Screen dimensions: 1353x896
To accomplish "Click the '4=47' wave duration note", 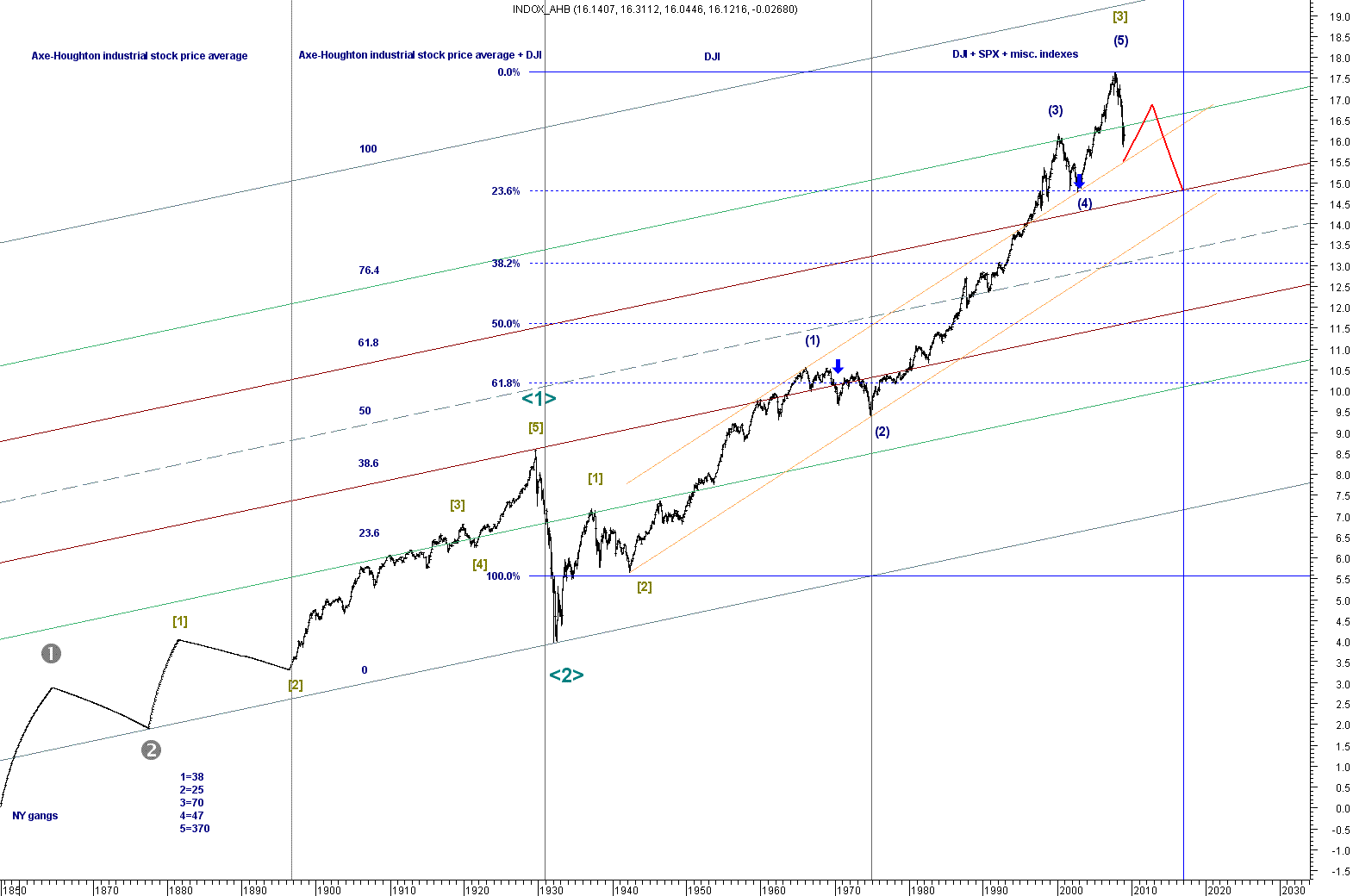I will (192, 816).
